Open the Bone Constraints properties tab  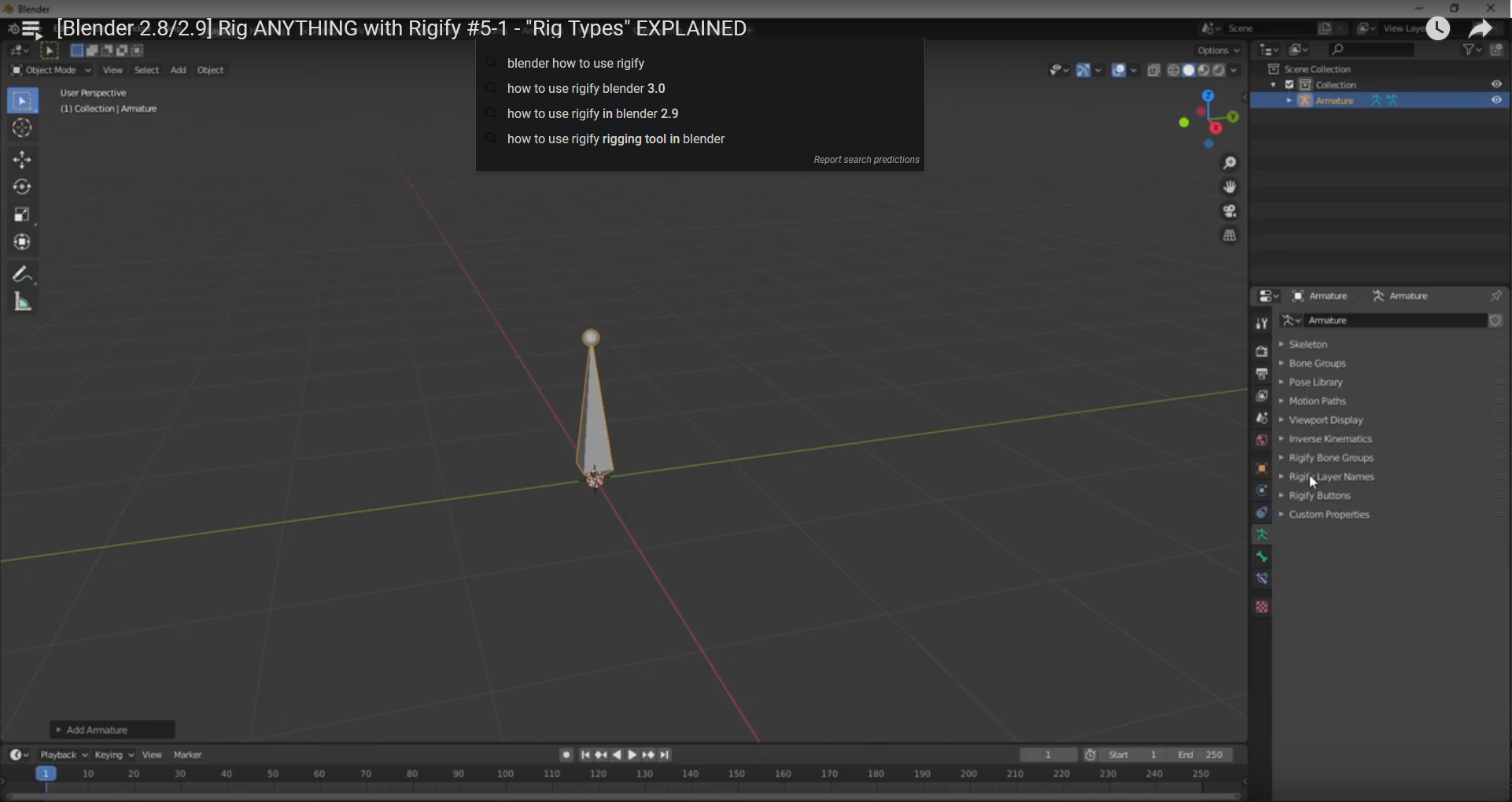pos(1262,578)
